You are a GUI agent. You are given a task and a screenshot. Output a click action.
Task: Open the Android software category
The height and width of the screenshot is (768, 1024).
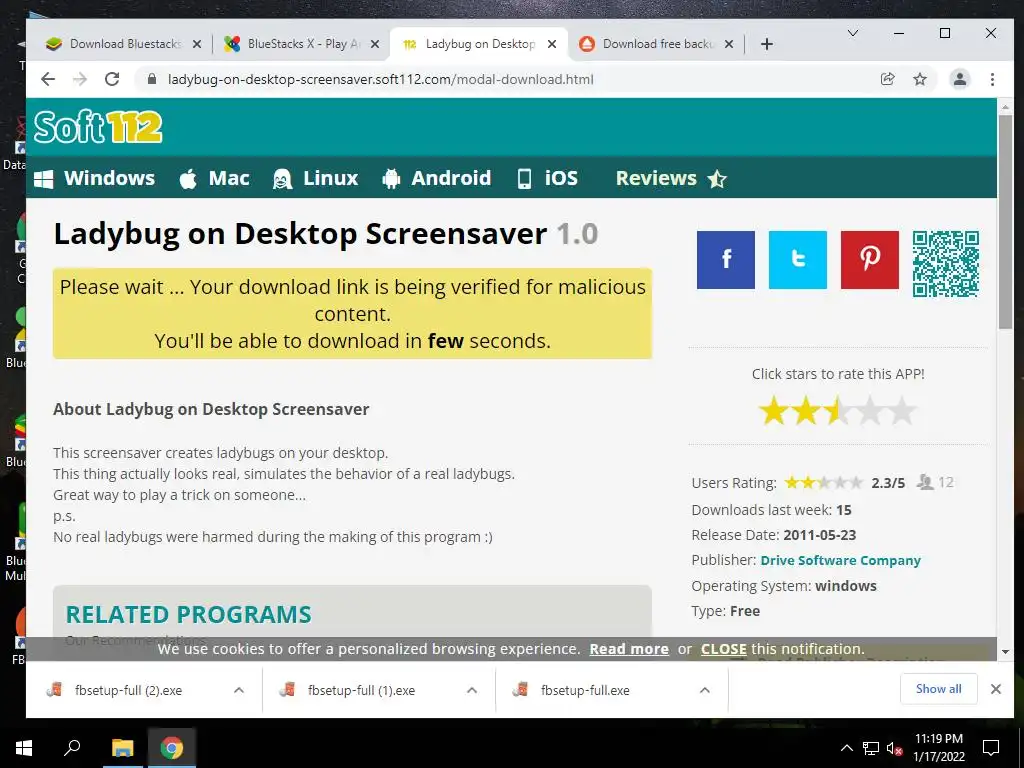point(436,178)
